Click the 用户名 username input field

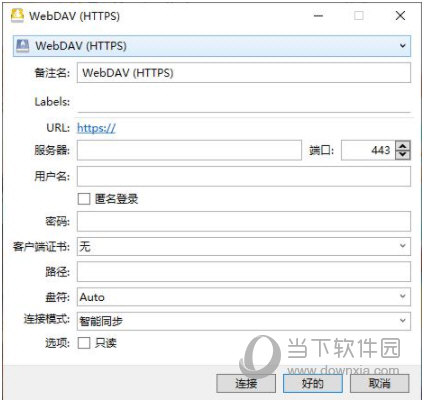pos(244,176)
